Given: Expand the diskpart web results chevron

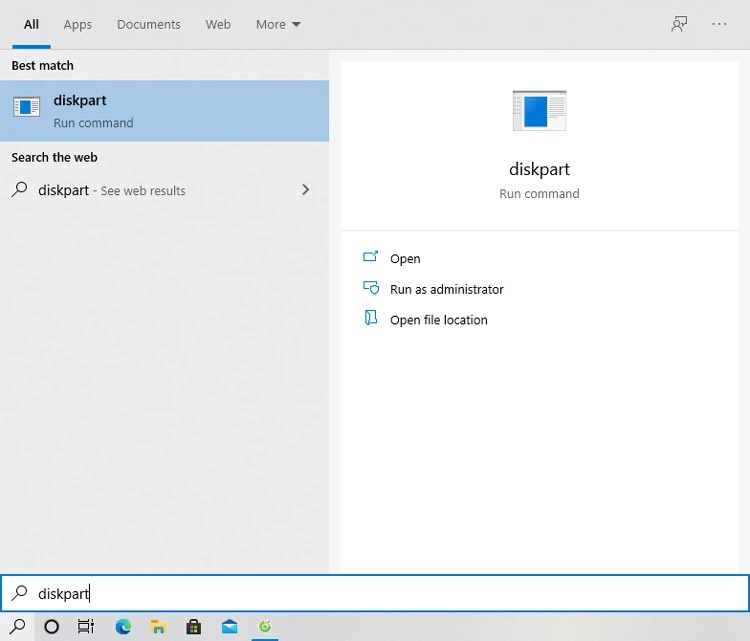Looking at the screenshot, I should coord(306,190).
